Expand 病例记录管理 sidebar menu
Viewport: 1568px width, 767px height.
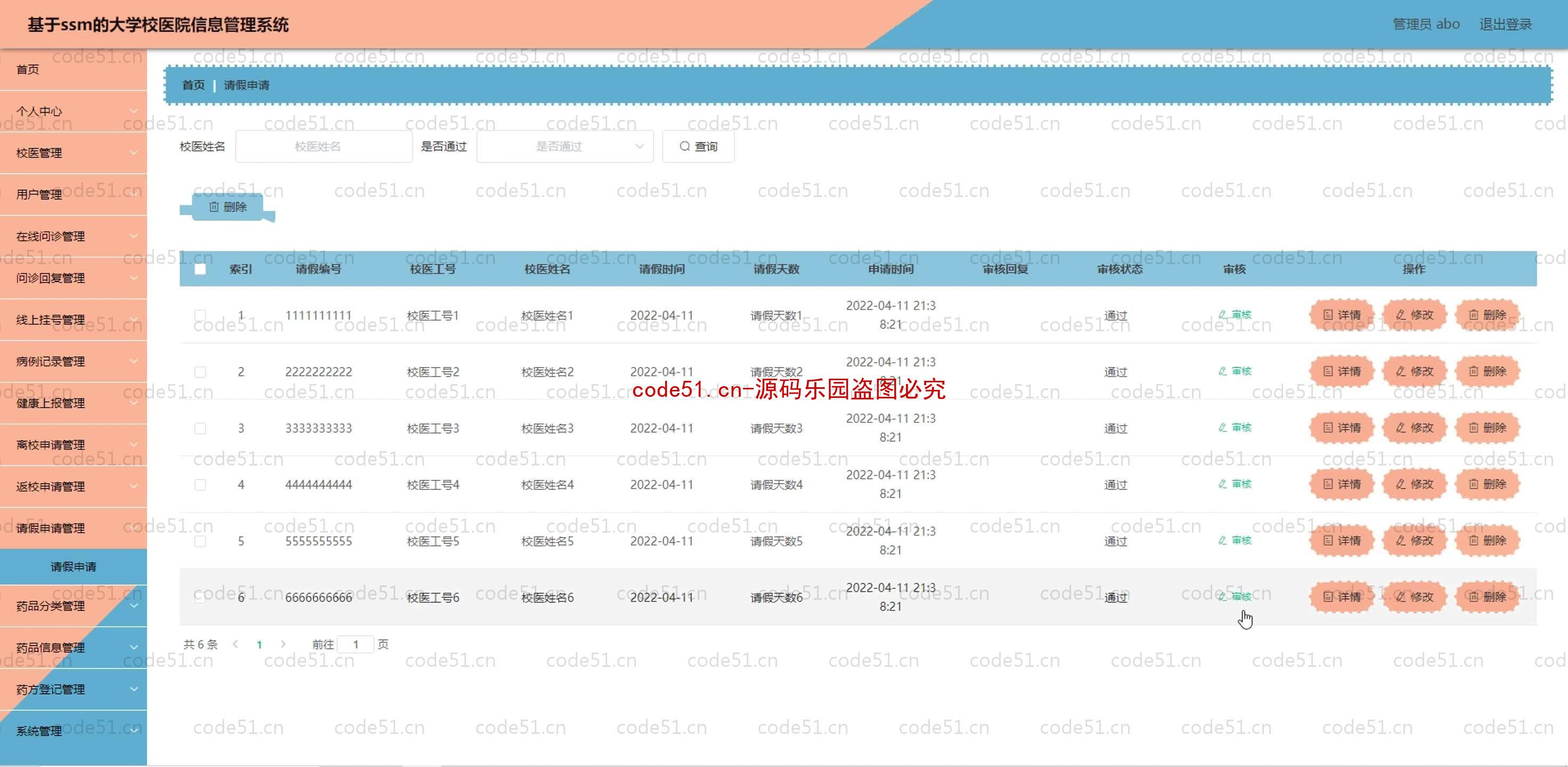coord(73,362)
